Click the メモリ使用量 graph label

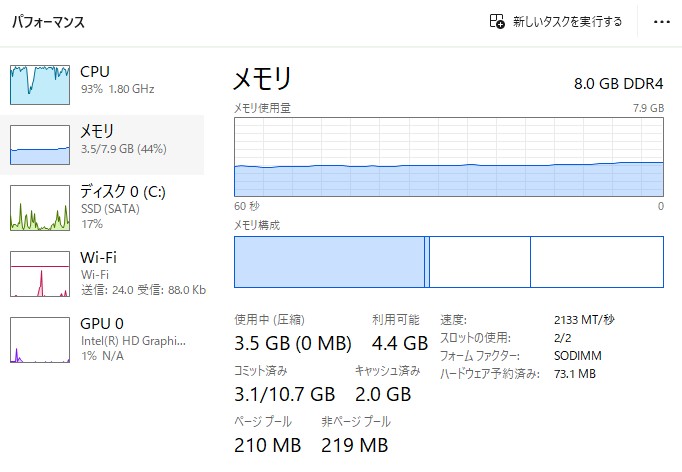point(262,108)
